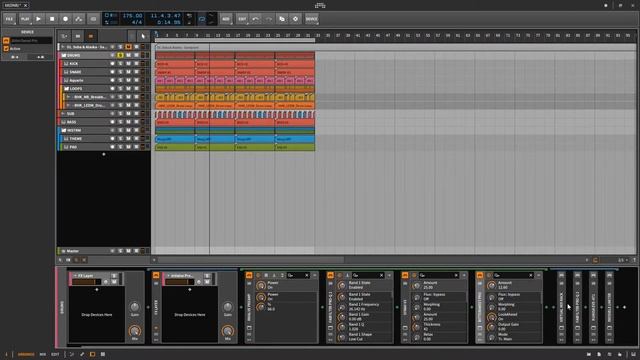
Task: Switch to the ARRANGE view tab
Action: [x=26, y=354]
